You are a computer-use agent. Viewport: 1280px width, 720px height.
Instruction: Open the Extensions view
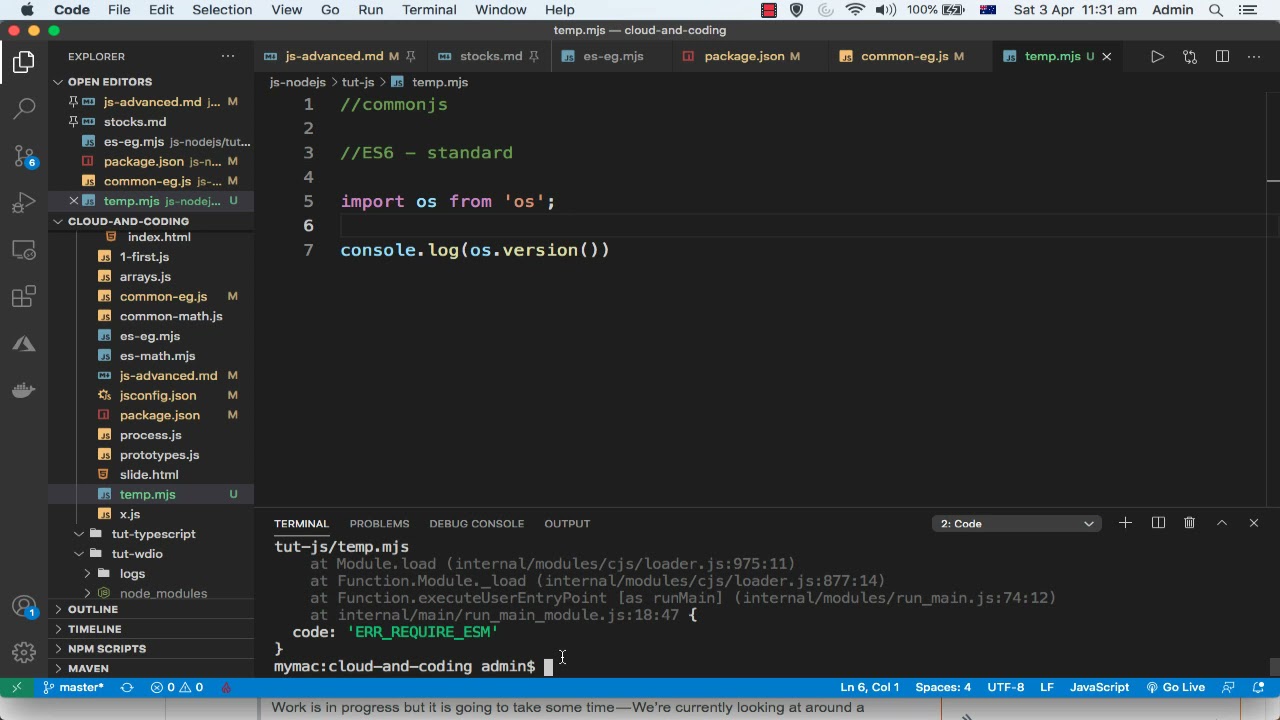tap(24, 297)
